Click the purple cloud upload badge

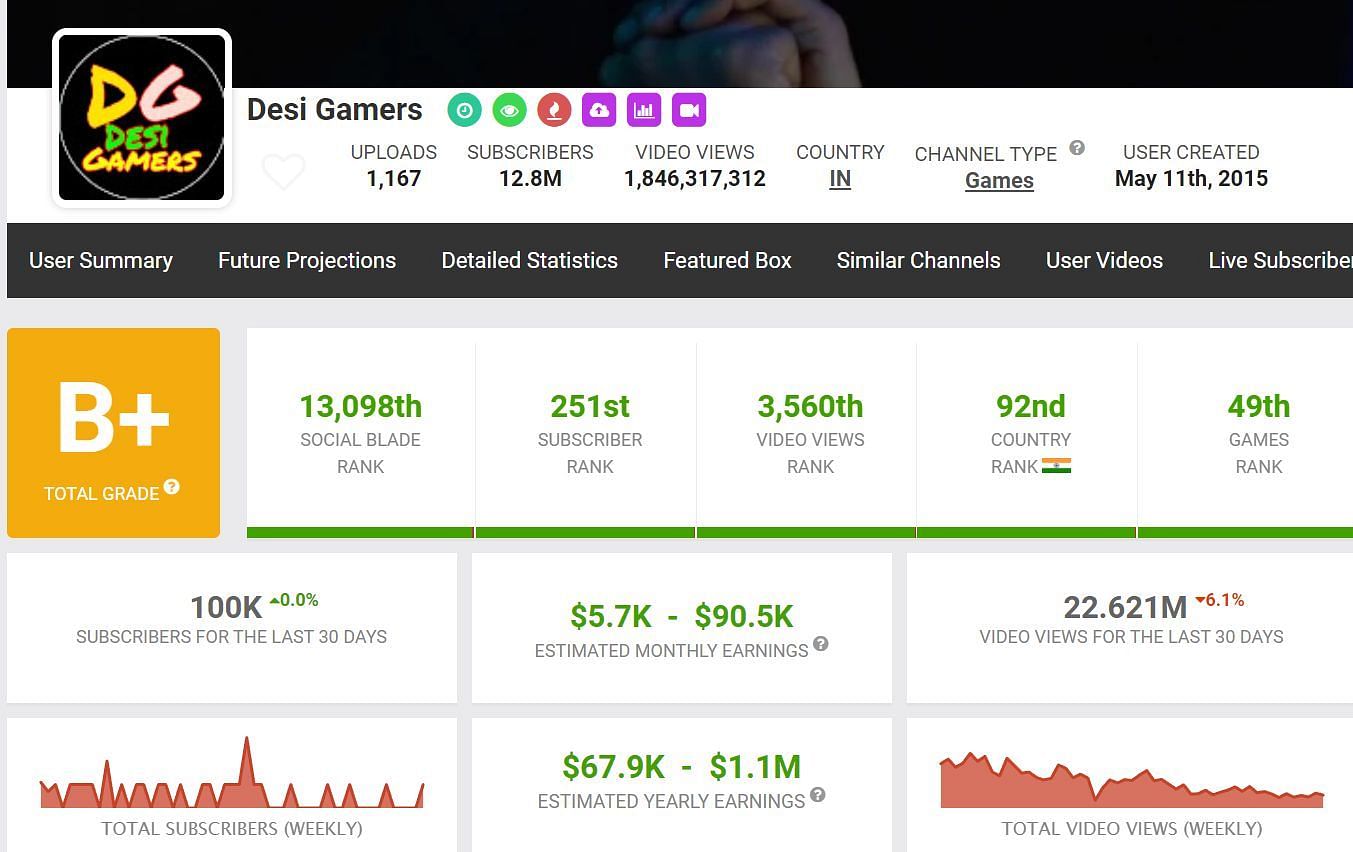tap(599, 110)
